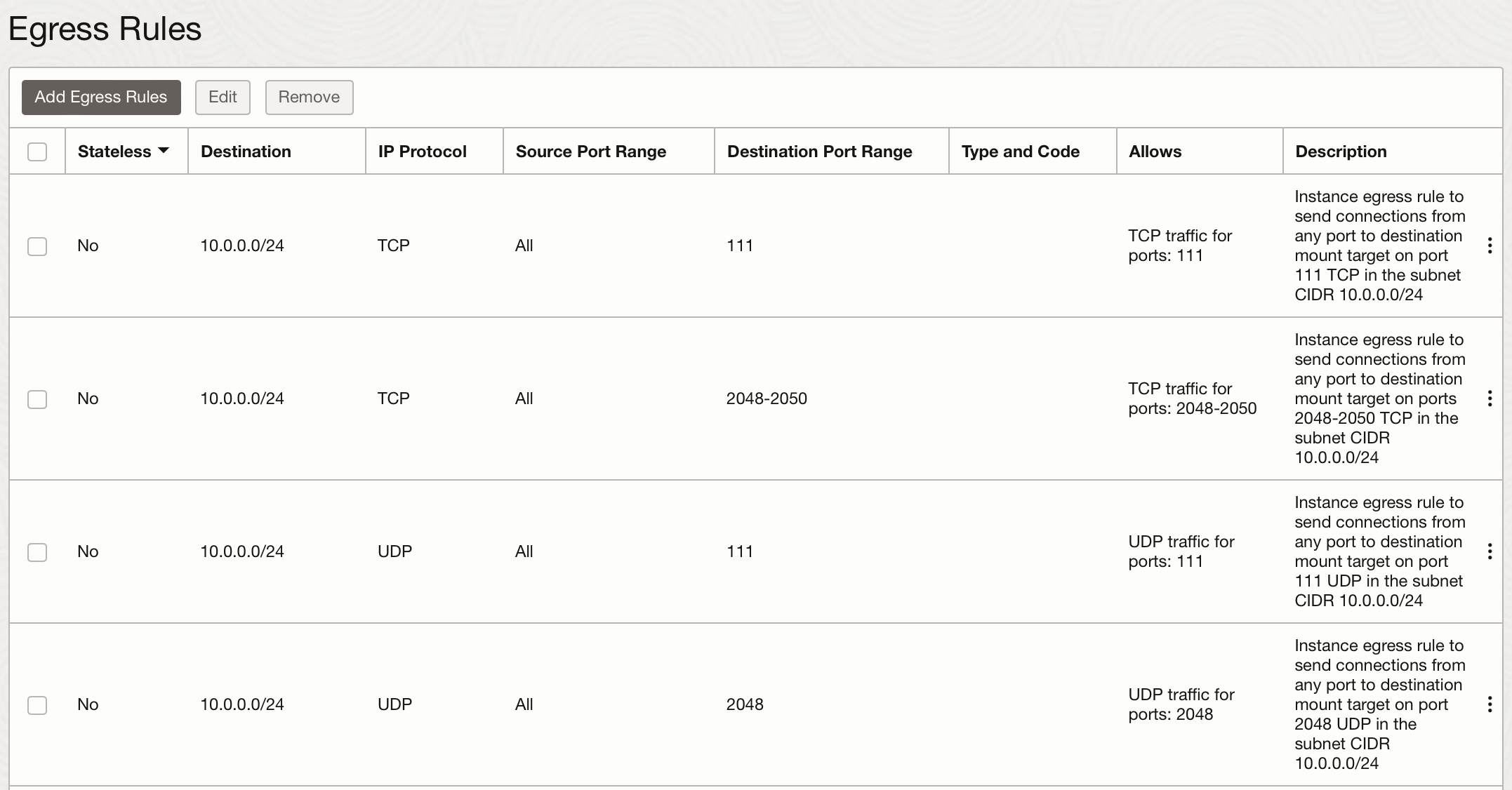Image resolution: width=1512 pixels, height=790 pixels.
Task: Click the Source Port Range column header
Action: point(590,152)
